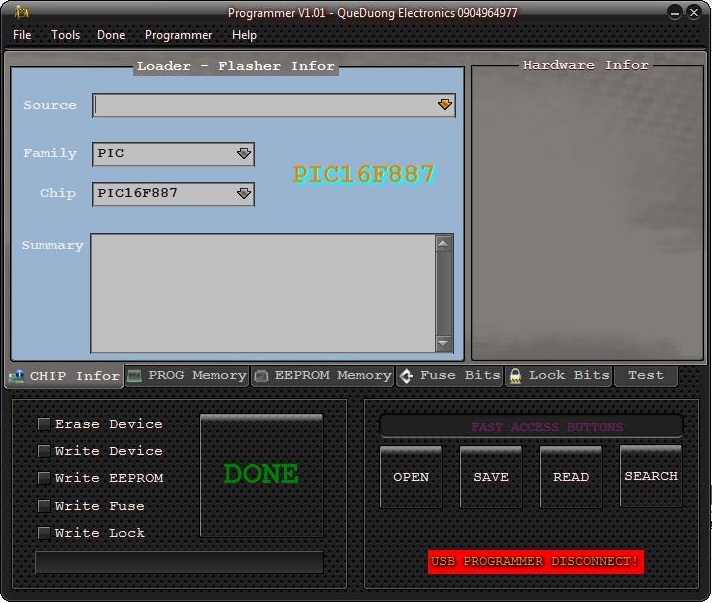Open the Help menu
This screenshot has width=712, height=603.
244,35
